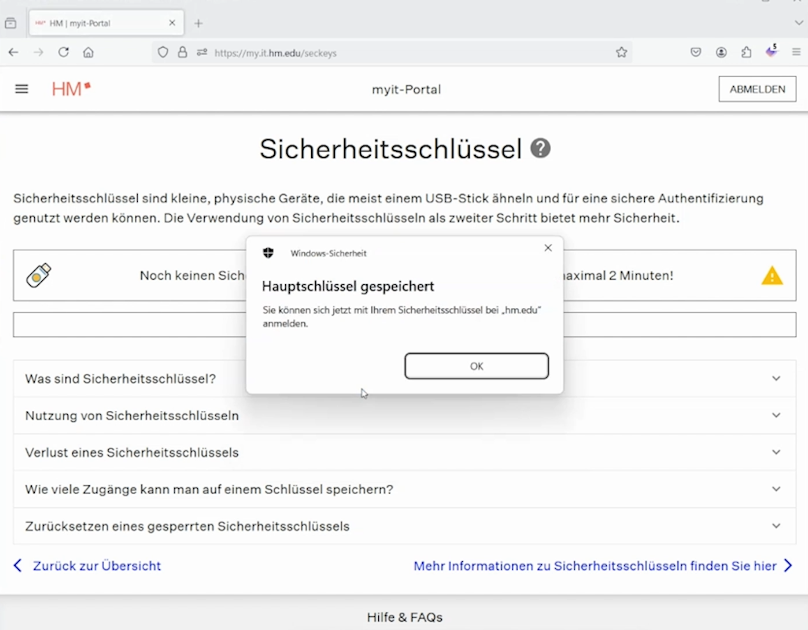Close the Windows-Sicherheit dialog
The image size is (808, 630).
pos(547,248)
